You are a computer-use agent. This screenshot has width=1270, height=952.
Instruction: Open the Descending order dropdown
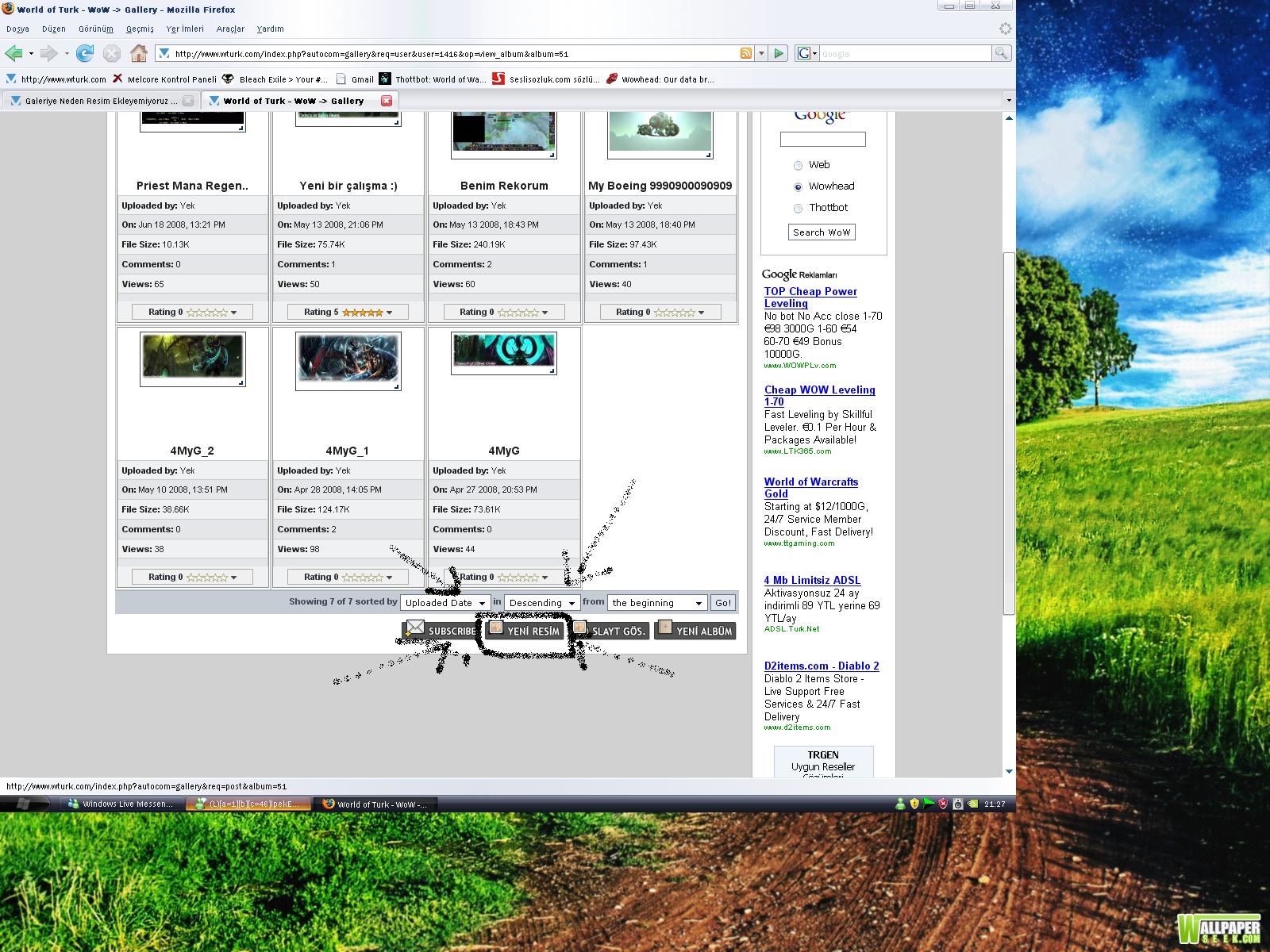(x=542, y=603)
